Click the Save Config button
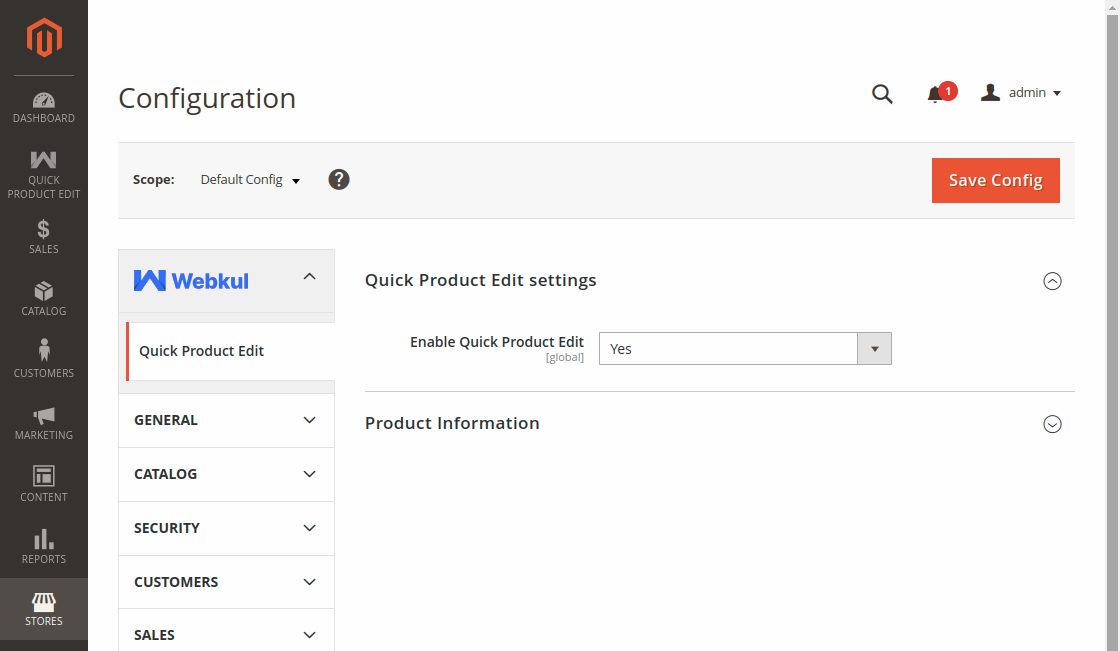 tap(995, 180)
